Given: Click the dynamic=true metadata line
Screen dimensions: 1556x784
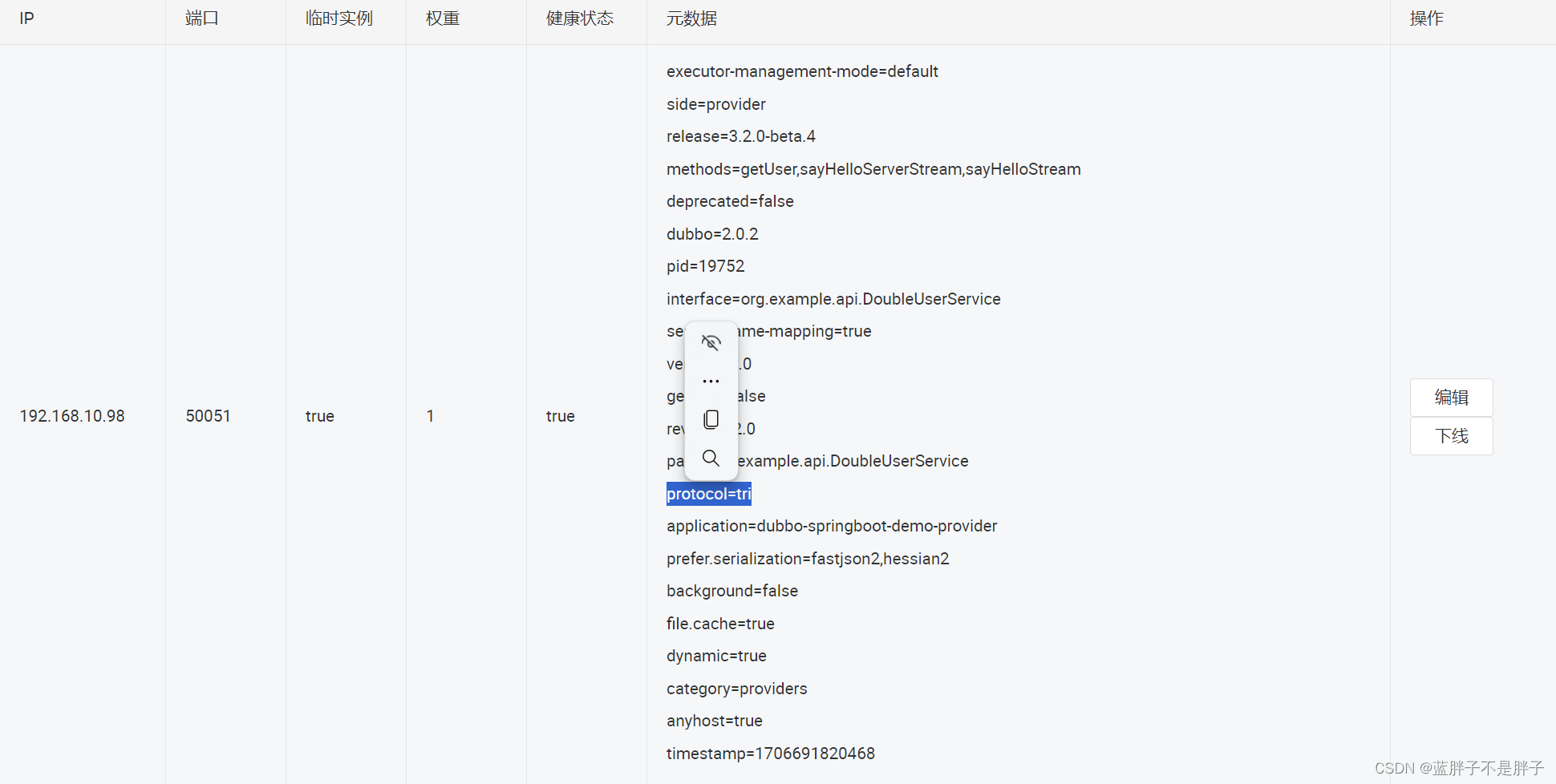Looking at the screenshot, I should (x=716, y=656).
